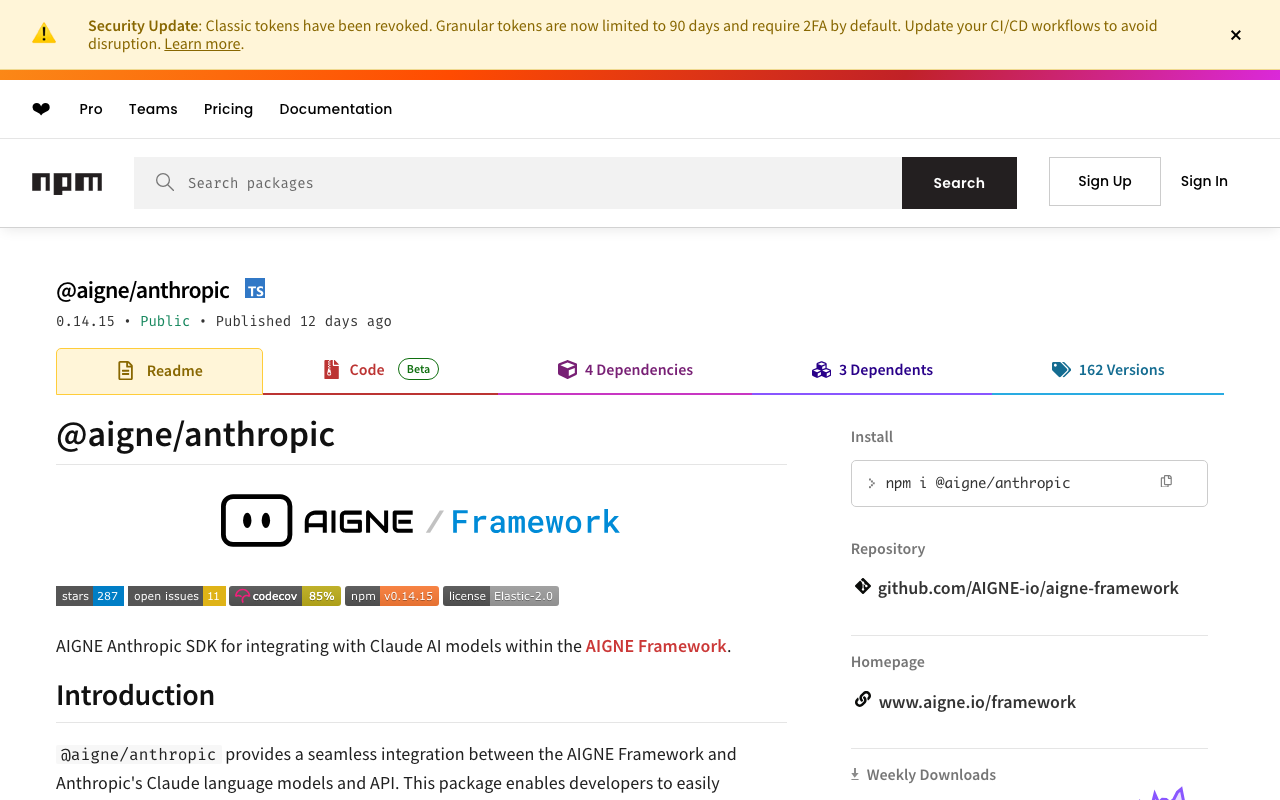Open the 162 Versions tab
1280x800 pixels.
coord(1108,370)
